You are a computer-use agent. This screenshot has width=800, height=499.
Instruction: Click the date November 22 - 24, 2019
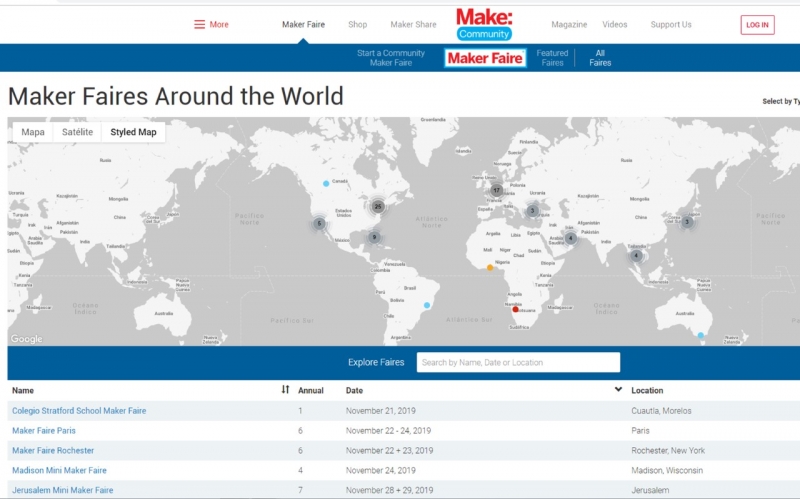(388, 431)
